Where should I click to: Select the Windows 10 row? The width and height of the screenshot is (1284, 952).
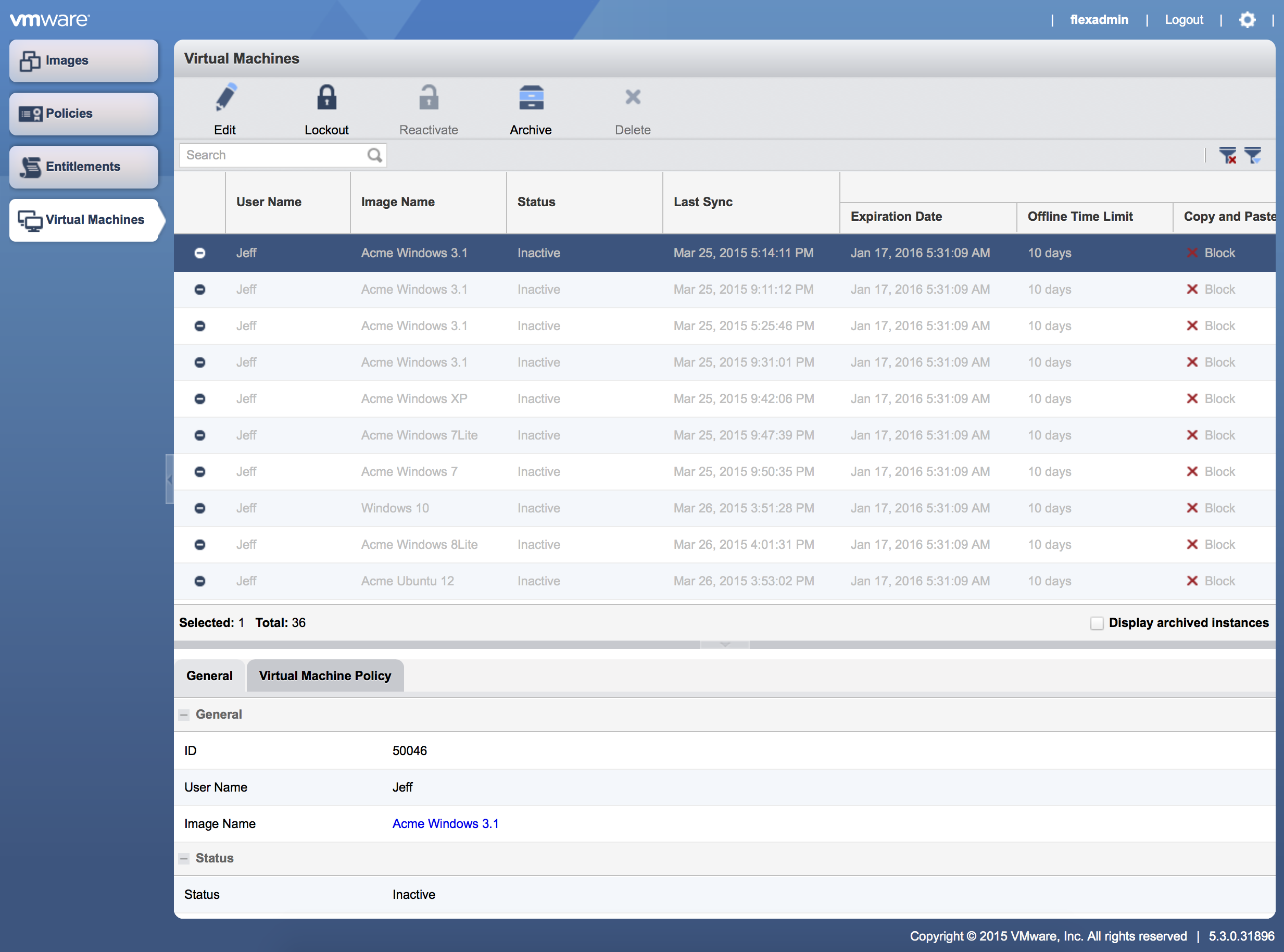tap(725, 508)
